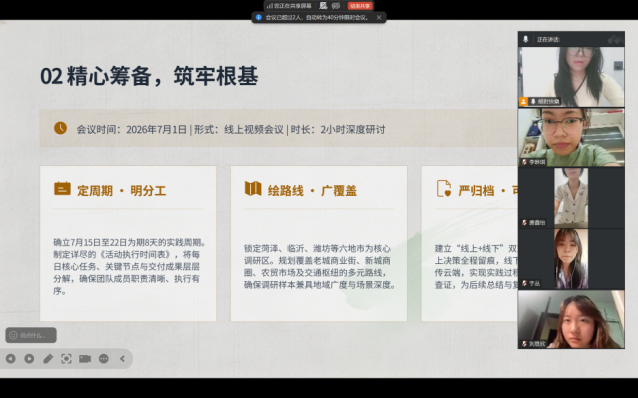Click muted mic icon on bottom video tile
This screenshot has width=638, height=398.
tap(524, 344)
